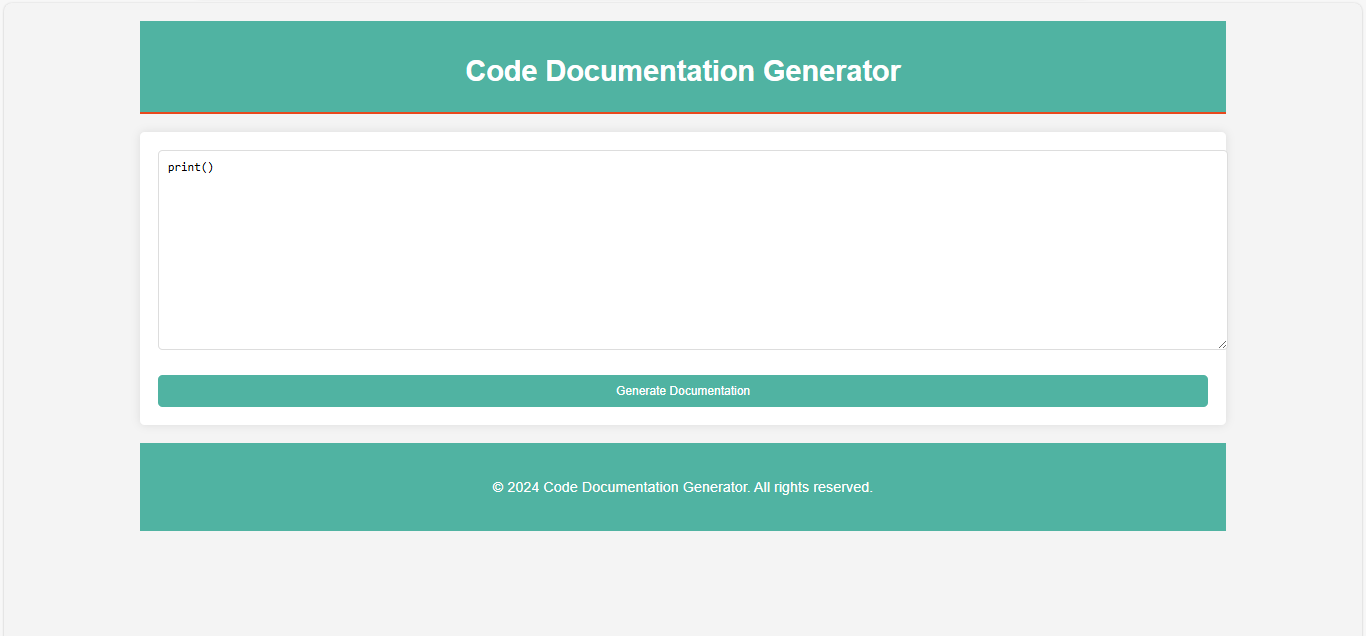Click the textarea resize handle in the corner
The width and height of the screenshot is (1366, 636).
(1222, 344)
